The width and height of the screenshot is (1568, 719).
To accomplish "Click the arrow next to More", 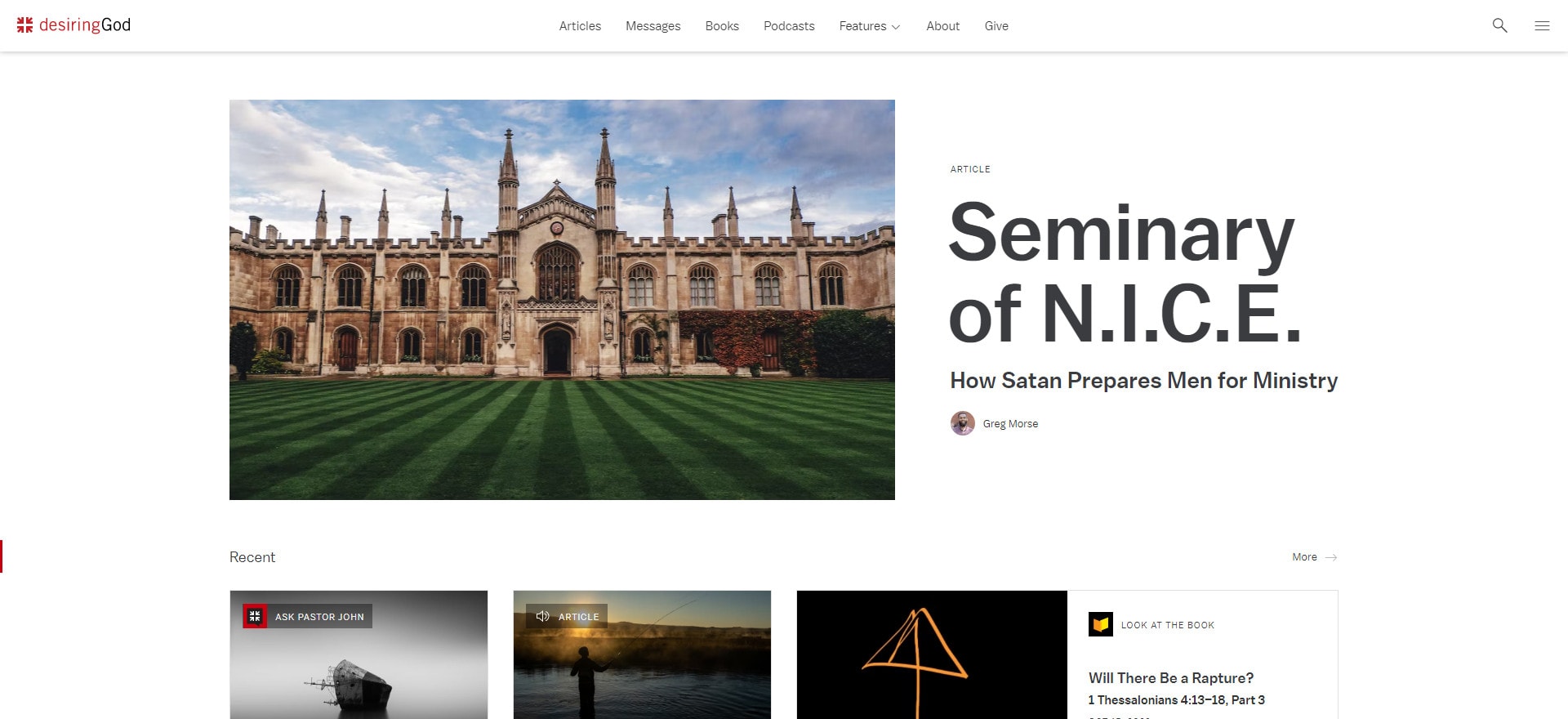I will [1331, 557].
